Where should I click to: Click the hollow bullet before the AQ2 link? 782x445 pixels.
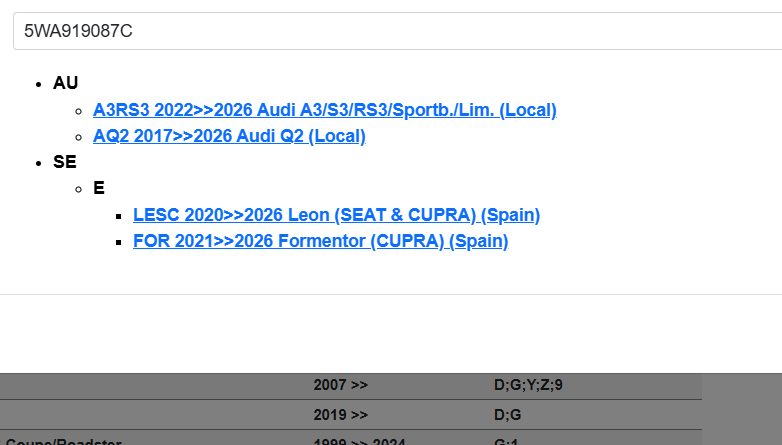point(78,137)
